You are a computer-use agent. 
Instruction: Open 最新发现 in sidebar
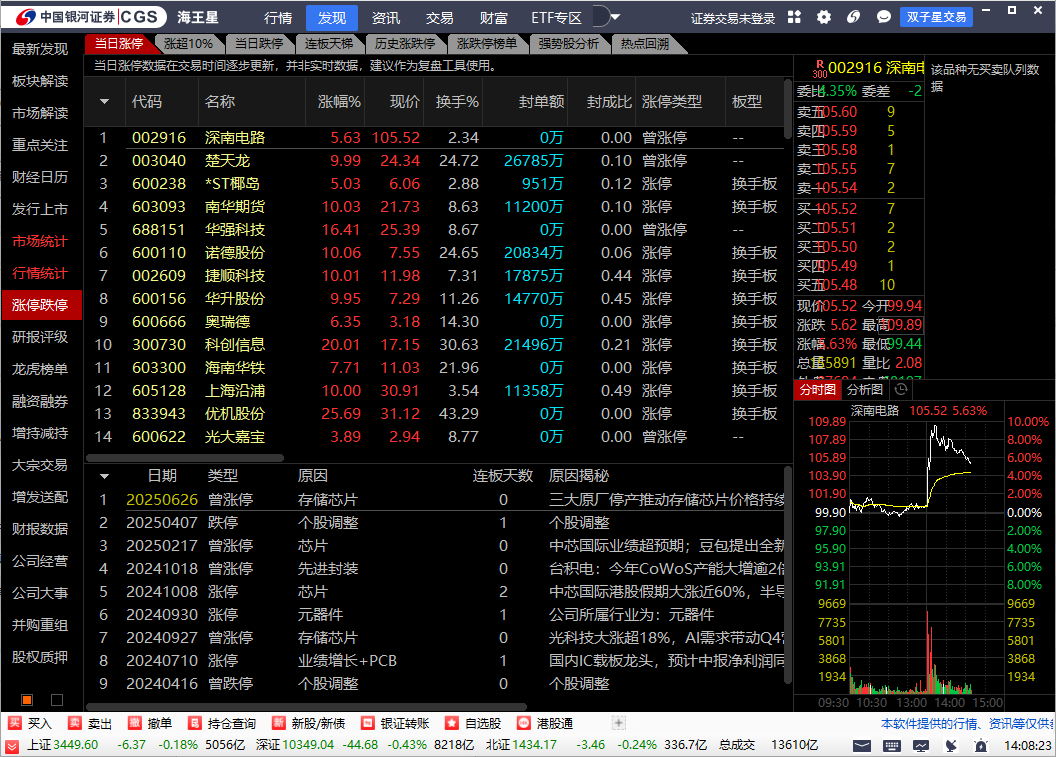40,48
